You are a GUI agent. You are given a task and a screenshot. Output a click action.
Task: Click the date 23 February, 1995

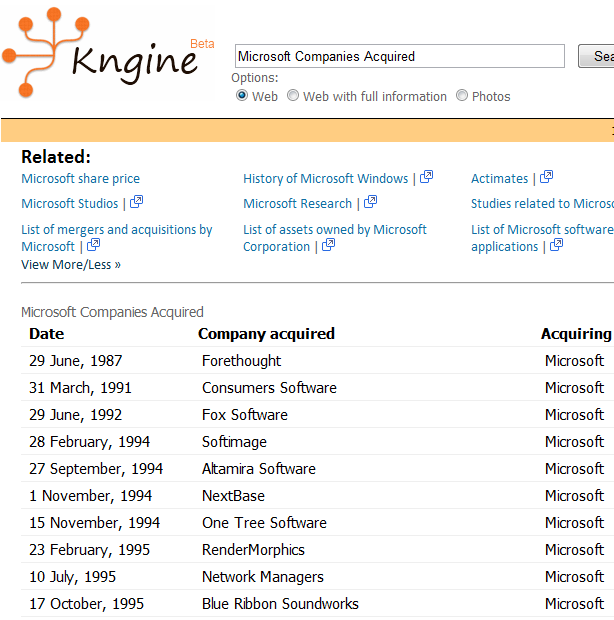pyautogui.click(x=89, y=550)
